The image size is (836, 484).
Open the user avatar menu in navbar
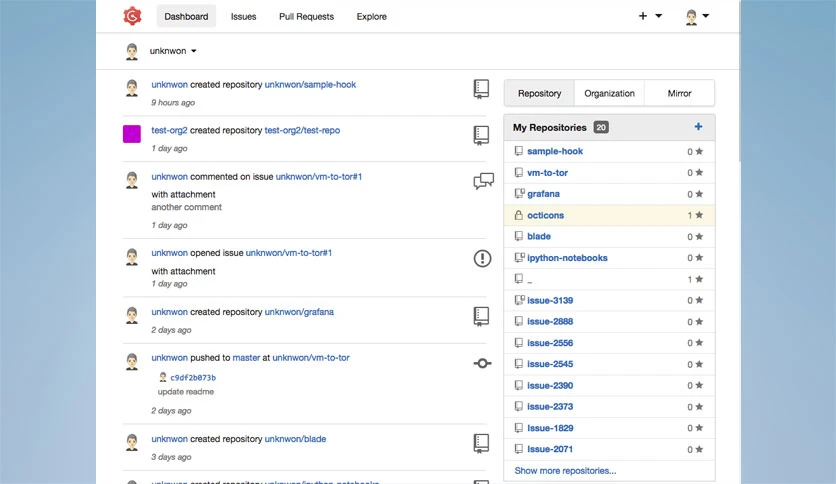697,17
